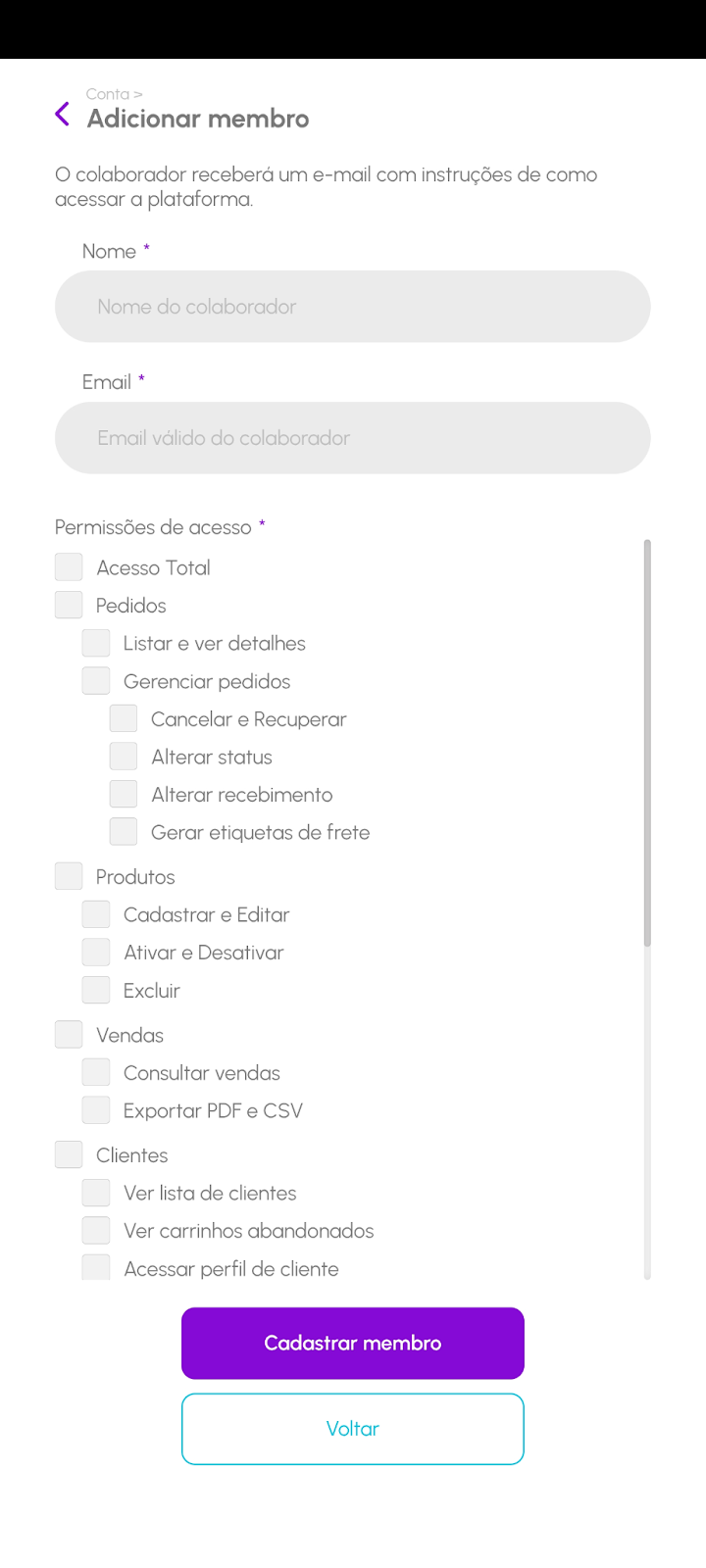This screenshot has width=706, height=1568.
Task: Tick Gerar etiquetas de frete checkbox
Action: (124, 832)
